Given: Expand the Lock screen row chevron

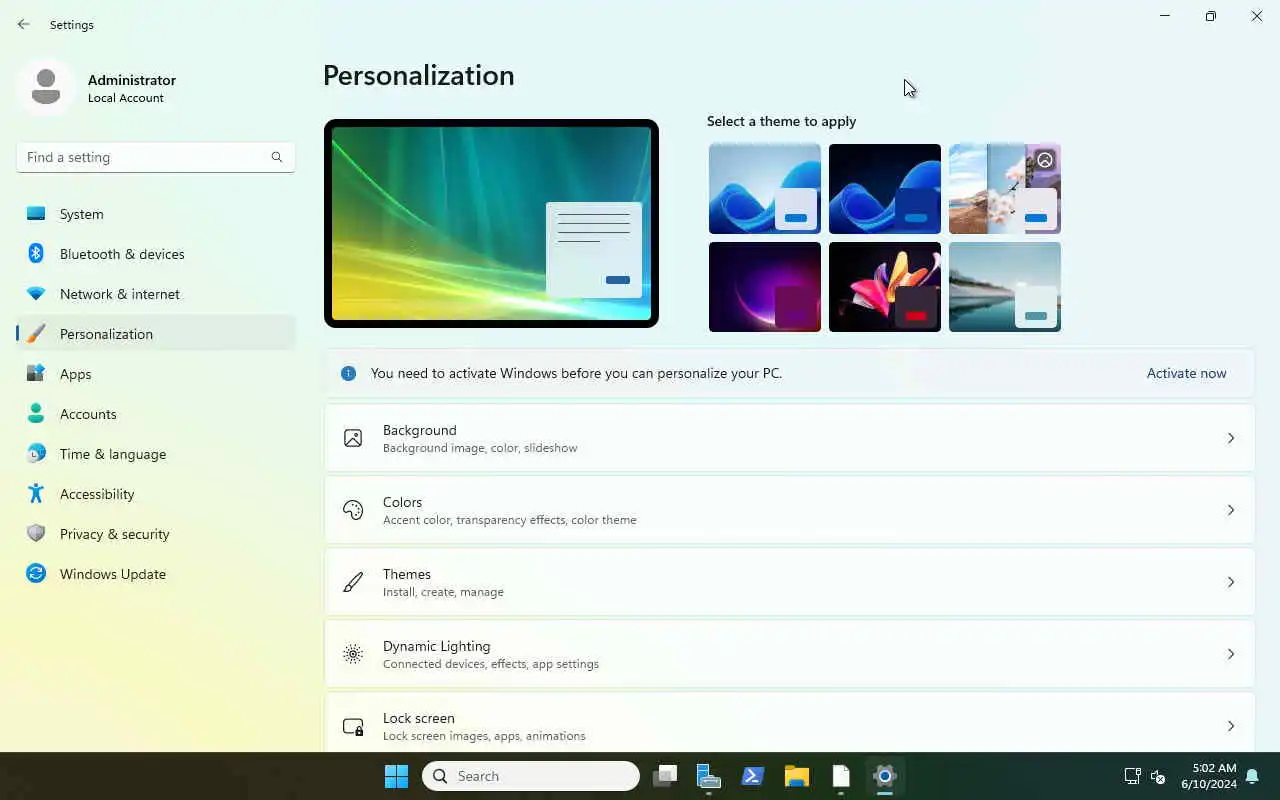Looking at the screenshot, I should (x=1231, y=726).
